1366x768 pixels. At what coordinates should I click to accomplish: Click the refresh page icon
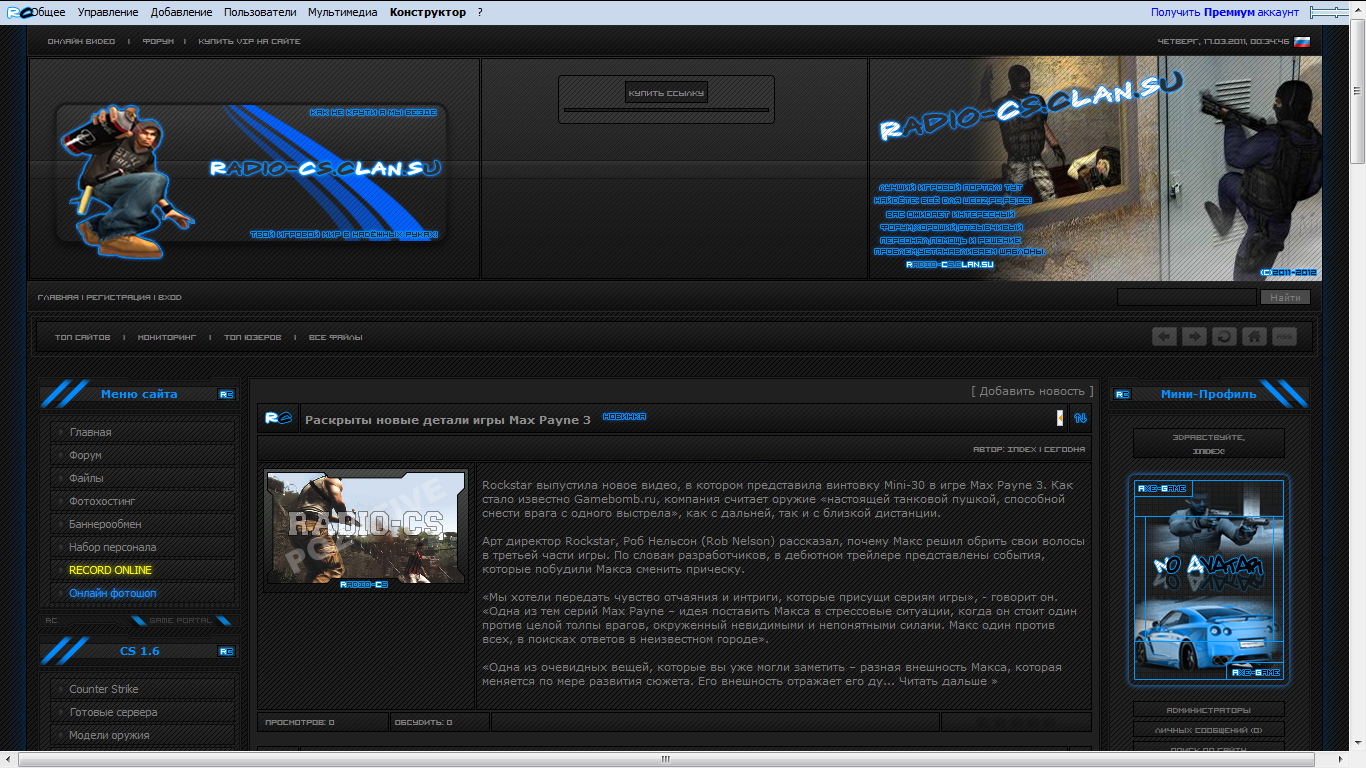pyautogui.click(x=1224, y=337)
